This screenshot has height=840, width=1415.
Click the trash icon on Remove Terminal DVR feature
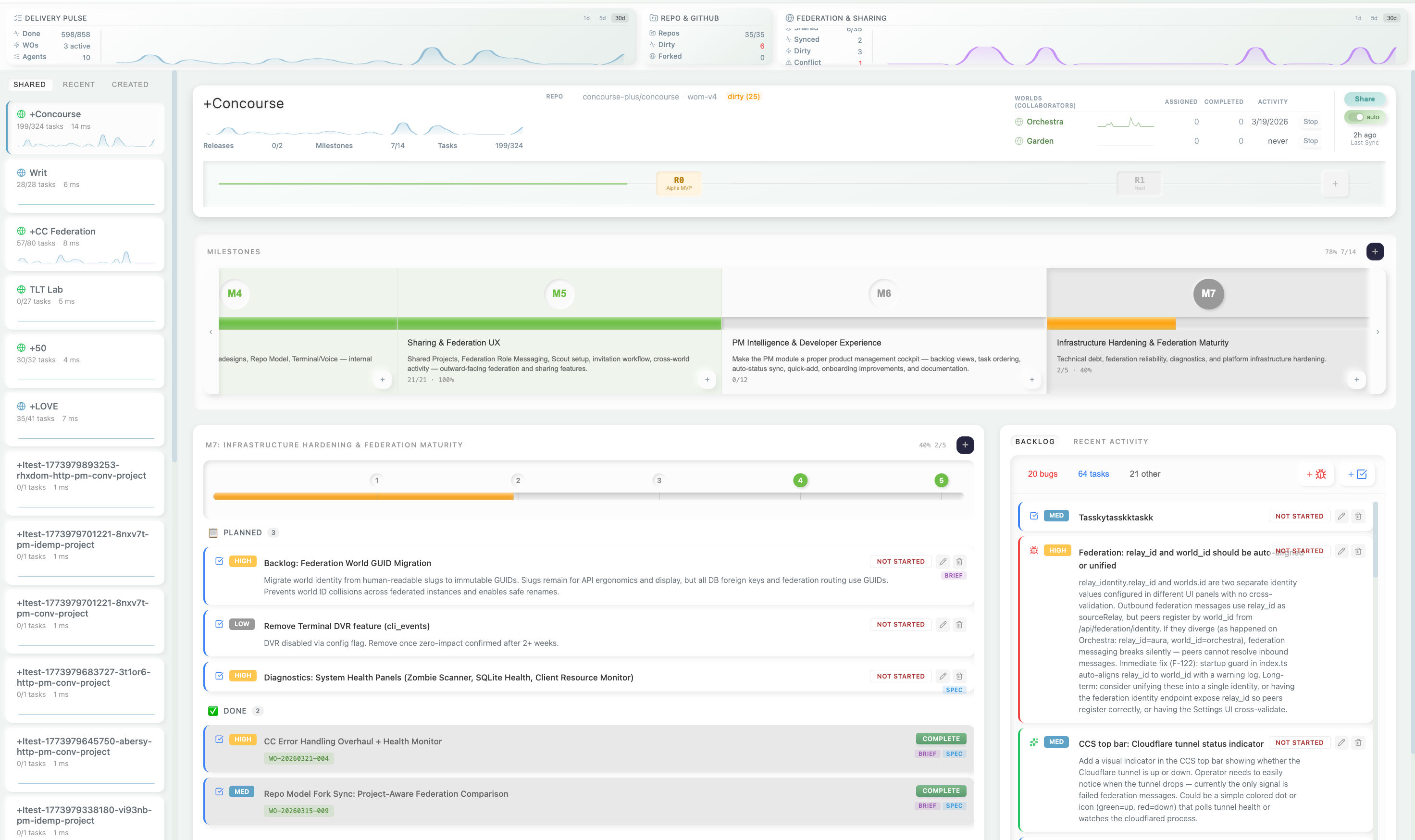pyautogui.click(x=959, y=624)
